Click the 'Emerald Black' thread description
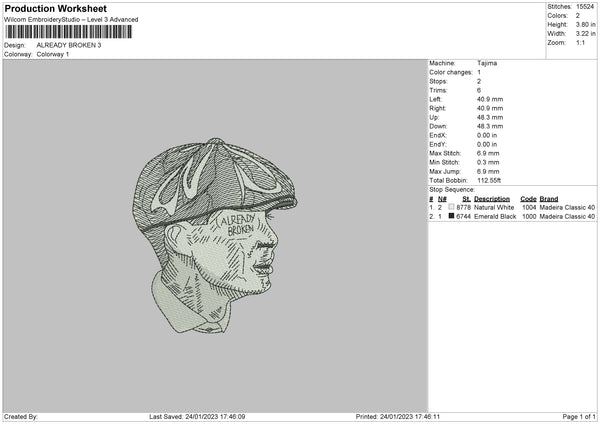The image size is (600, 424). pyautogui.click(x=495, y=217)
